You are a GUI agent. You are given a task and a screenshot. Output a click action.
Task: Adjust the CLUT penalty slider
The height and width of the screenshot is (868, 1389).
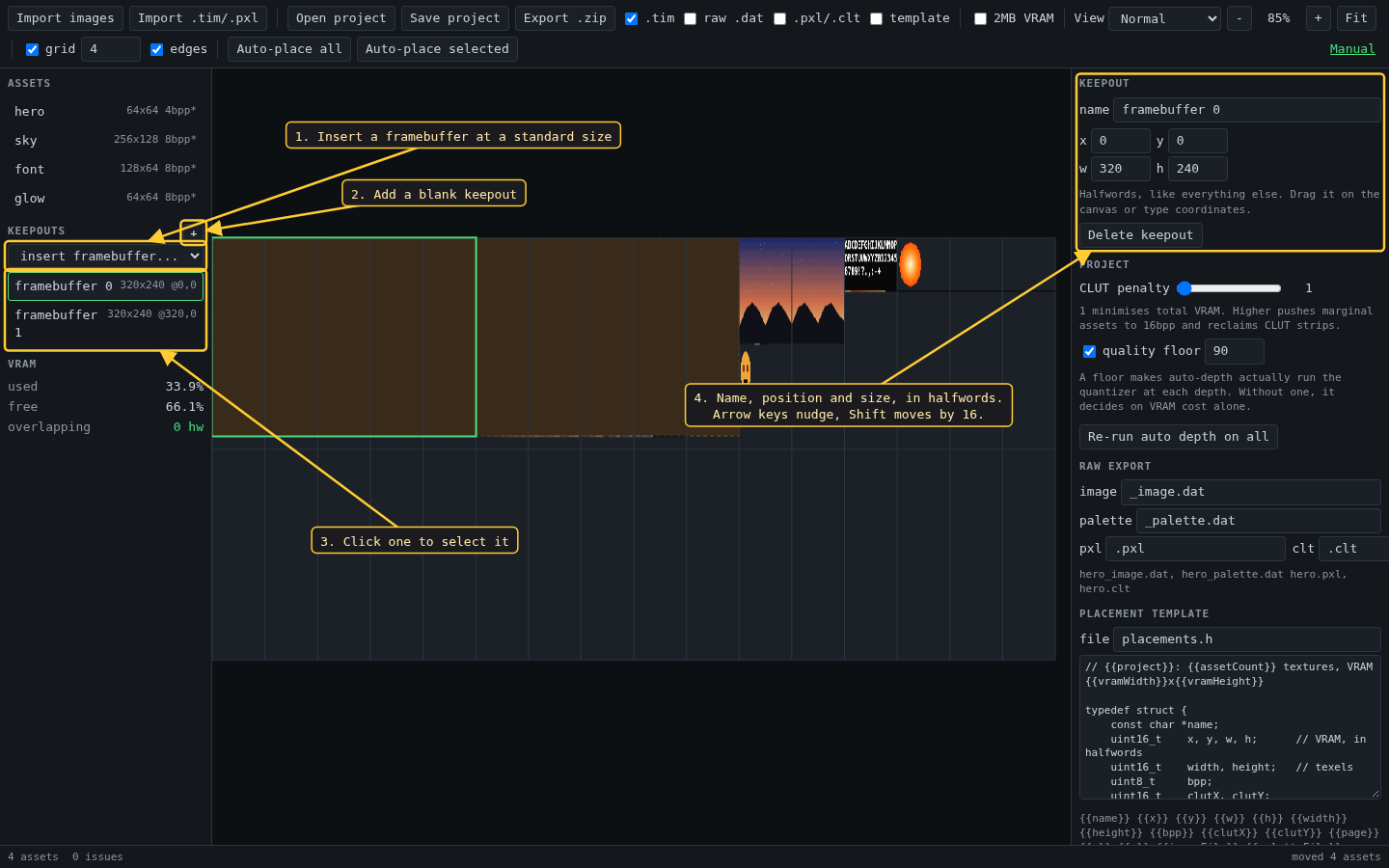[x=1229, y=288]
